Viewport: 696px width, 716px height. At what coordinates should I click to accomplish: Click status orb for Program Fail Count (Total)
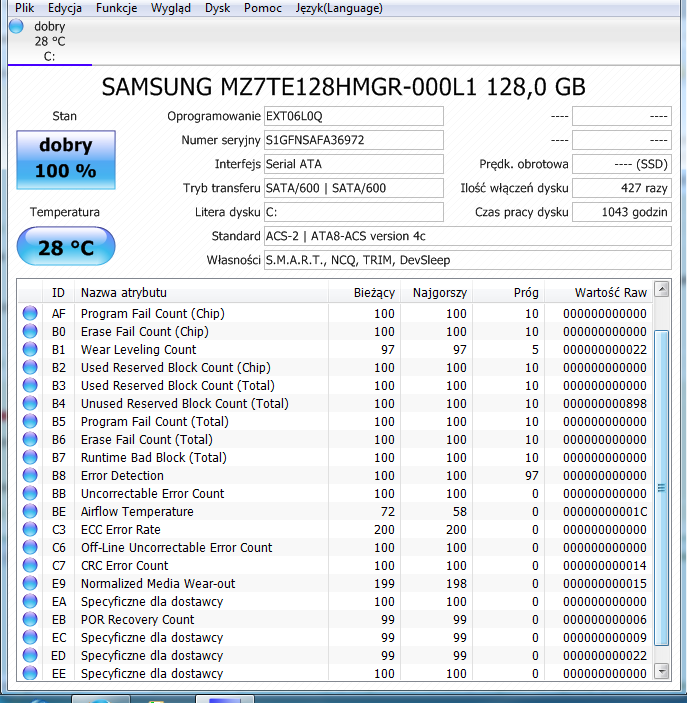30,421
